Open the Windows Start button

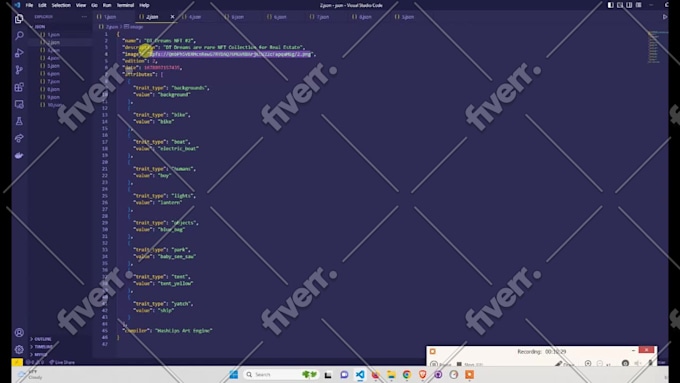(x=233, y=374)
